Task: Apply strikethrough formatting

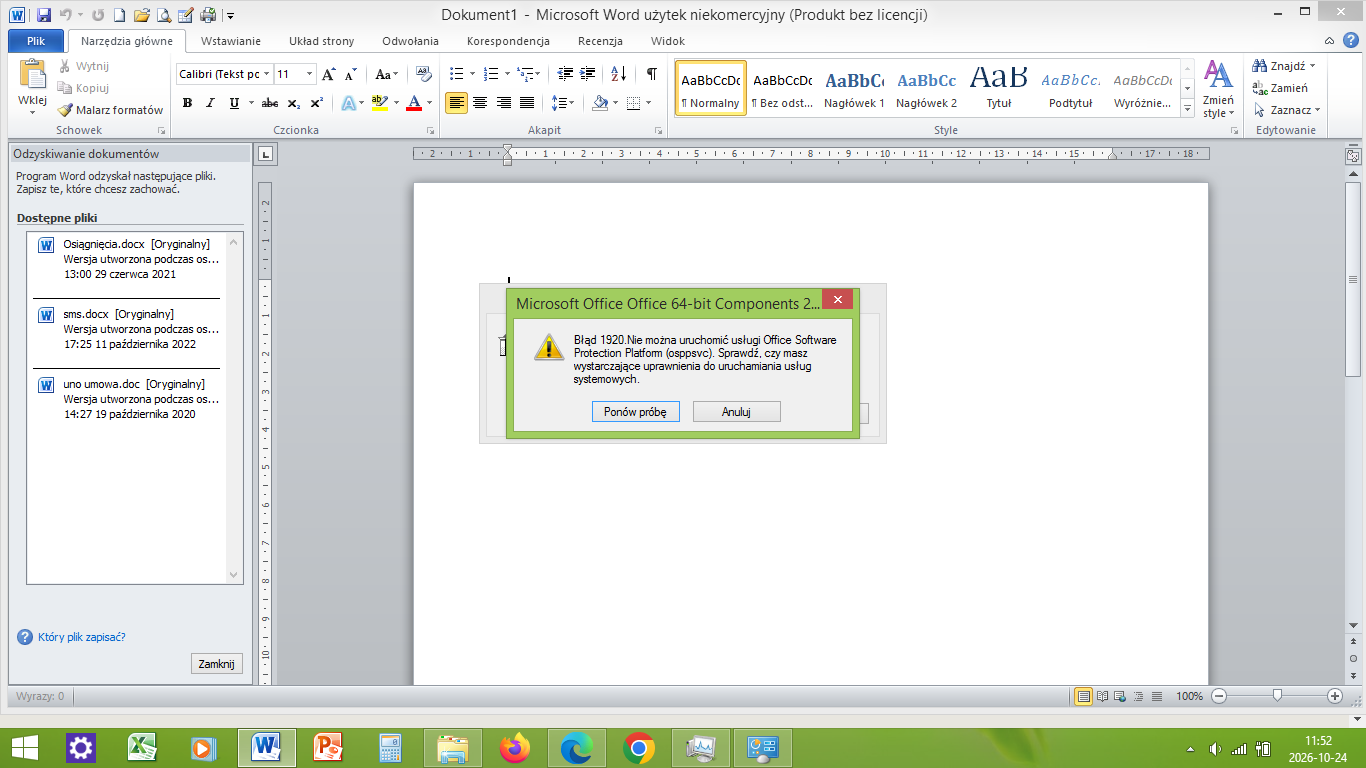Action: coord(269,103)
